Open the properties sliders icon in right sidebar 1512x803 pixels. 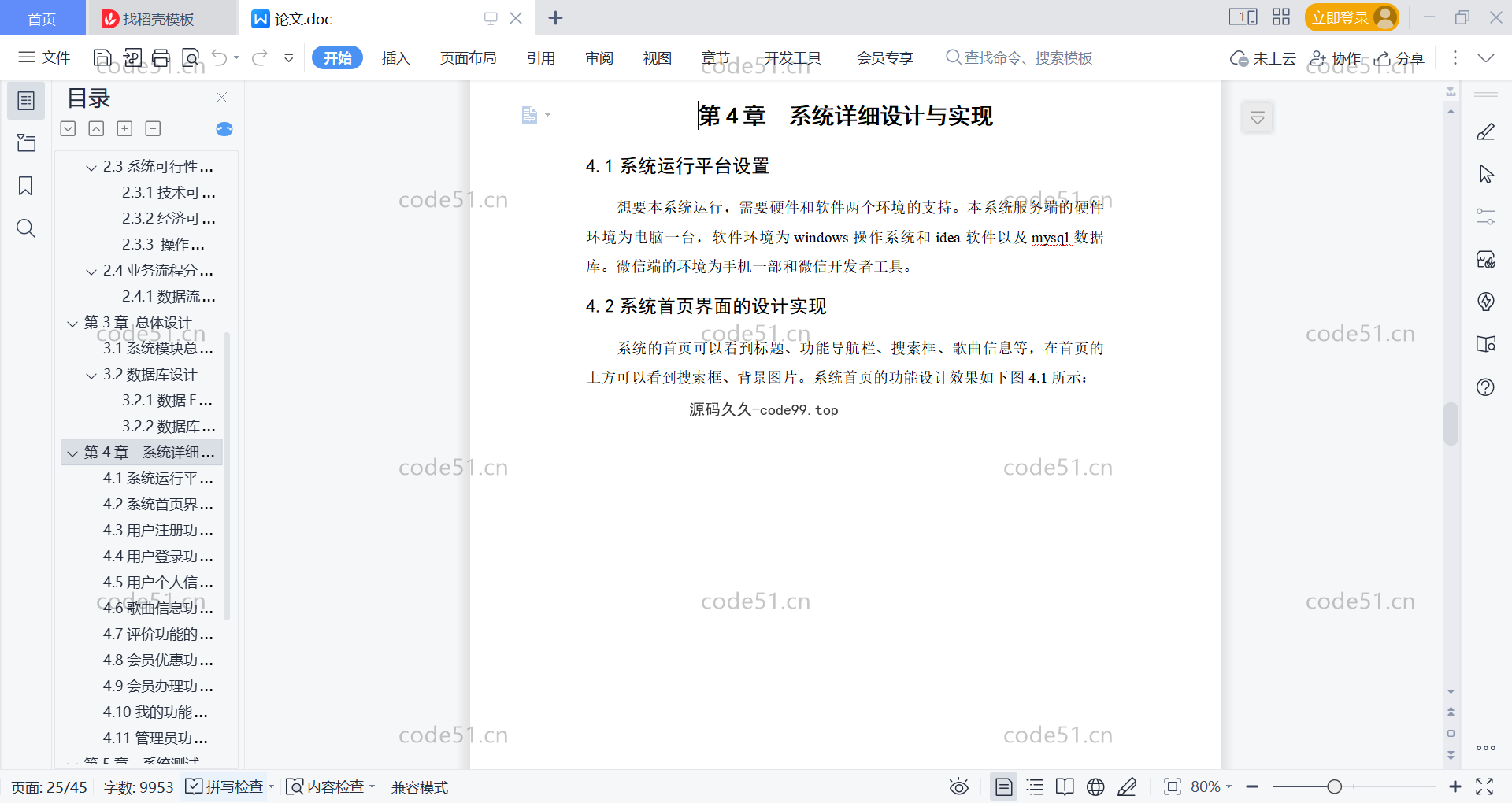click(x=1486, y=216)
